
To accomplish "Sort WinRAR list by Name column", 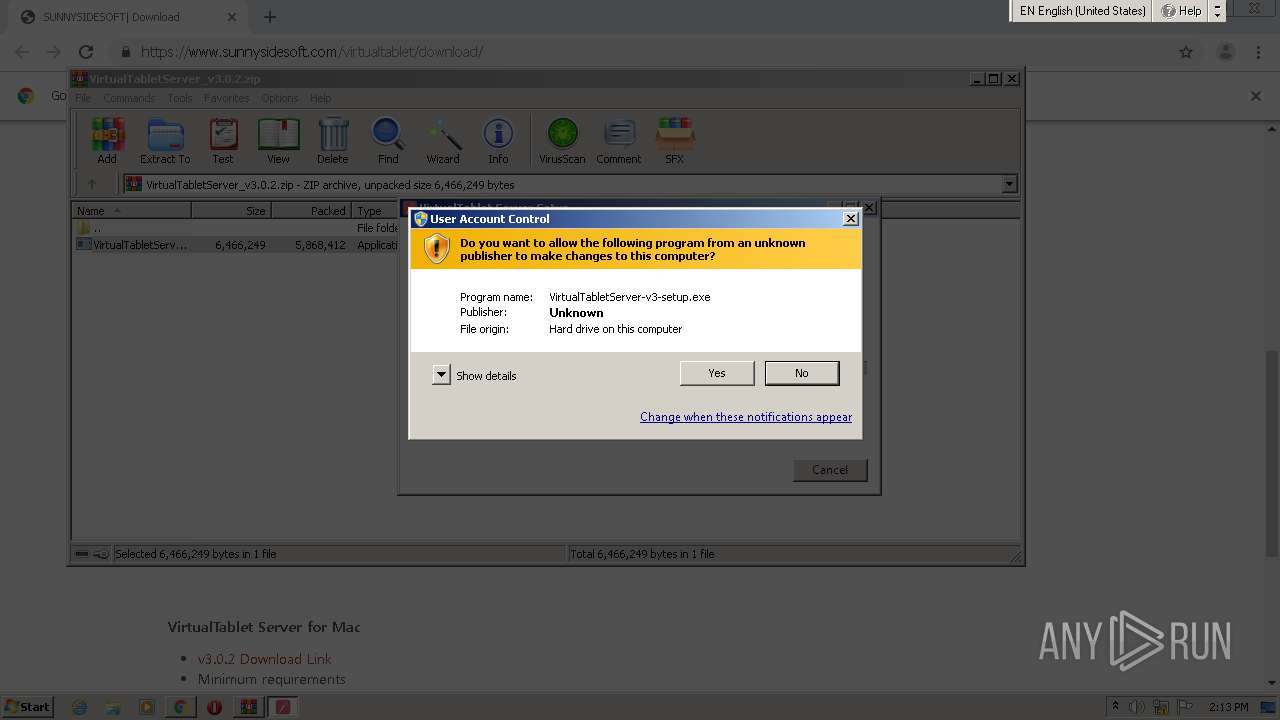I will pyautogui.click(x=132, y=210).
